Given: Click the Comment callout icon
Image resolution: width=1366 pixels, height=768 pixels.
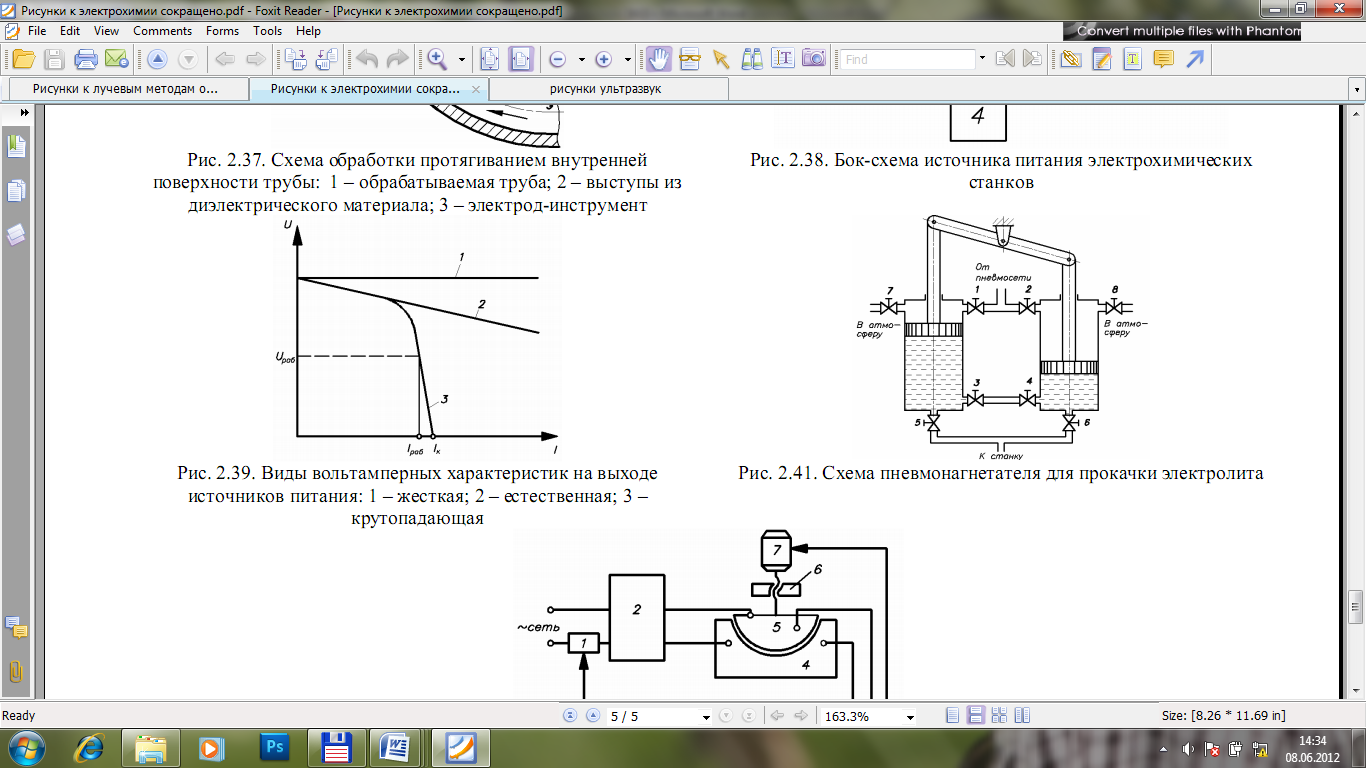Looking at the screenshot, I should (1163, 59).
